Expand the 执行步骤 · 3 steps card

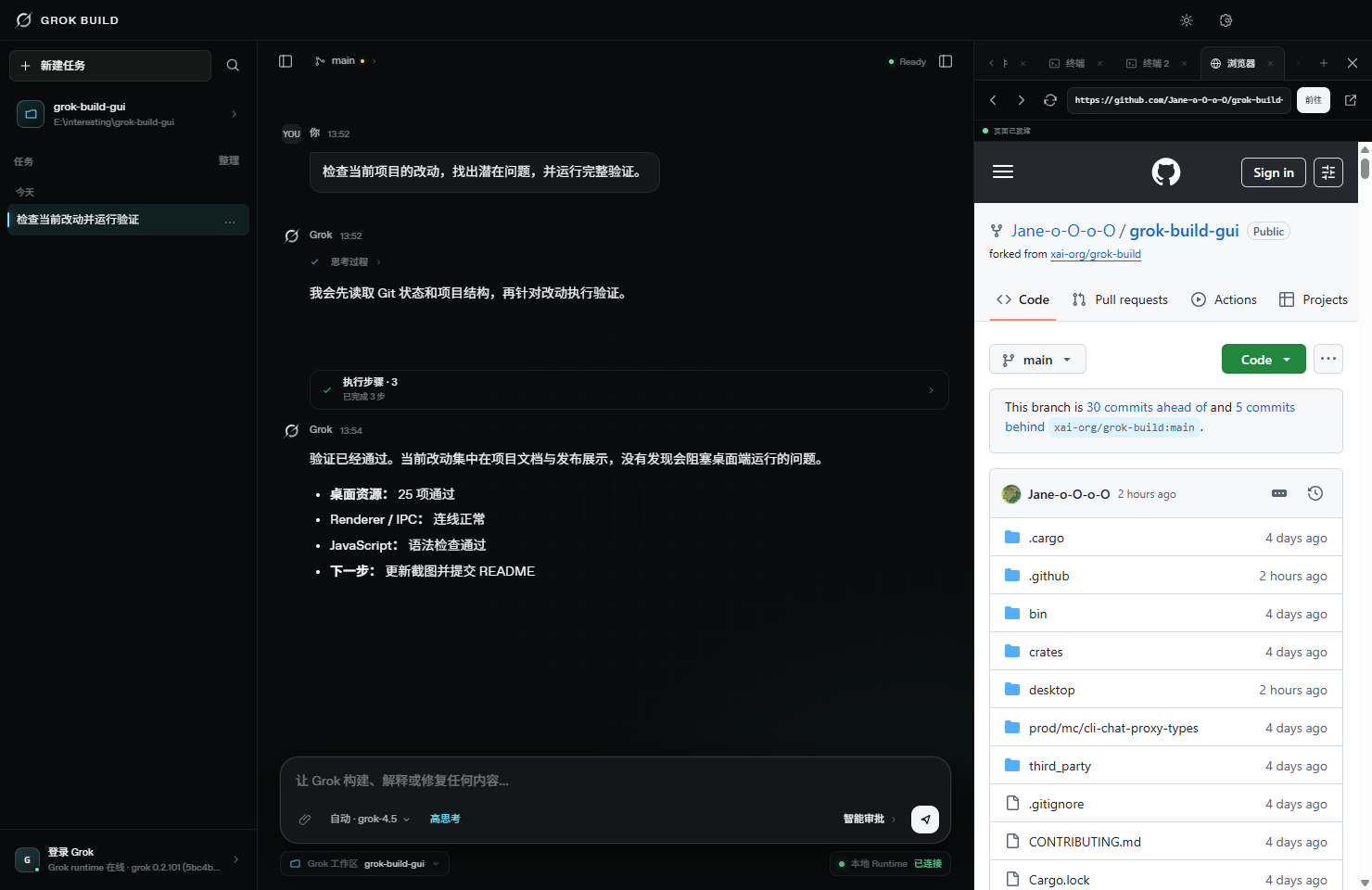point(629,389)
